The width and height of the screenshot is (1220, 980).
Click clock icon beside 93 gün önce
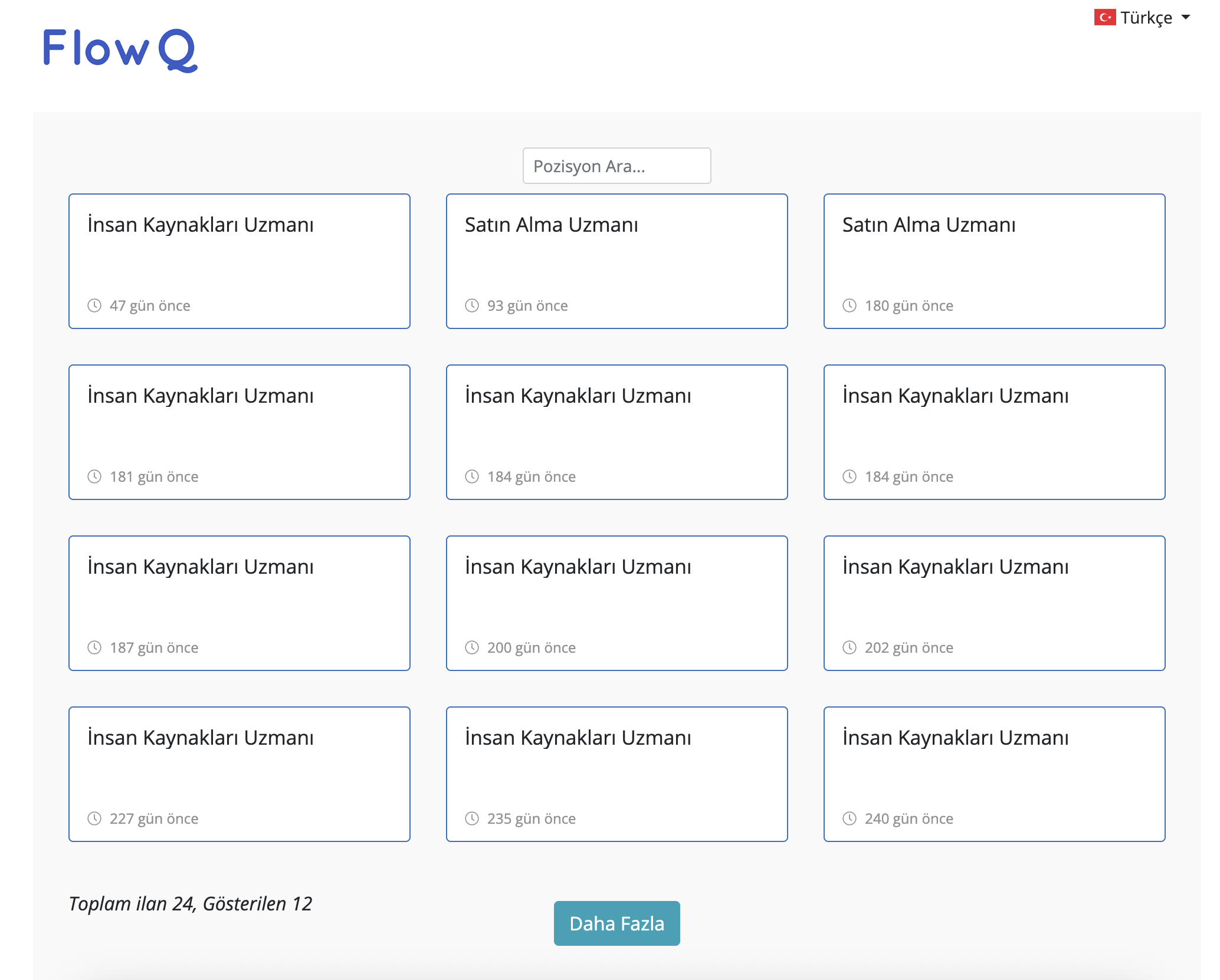(x=472, y=305)
